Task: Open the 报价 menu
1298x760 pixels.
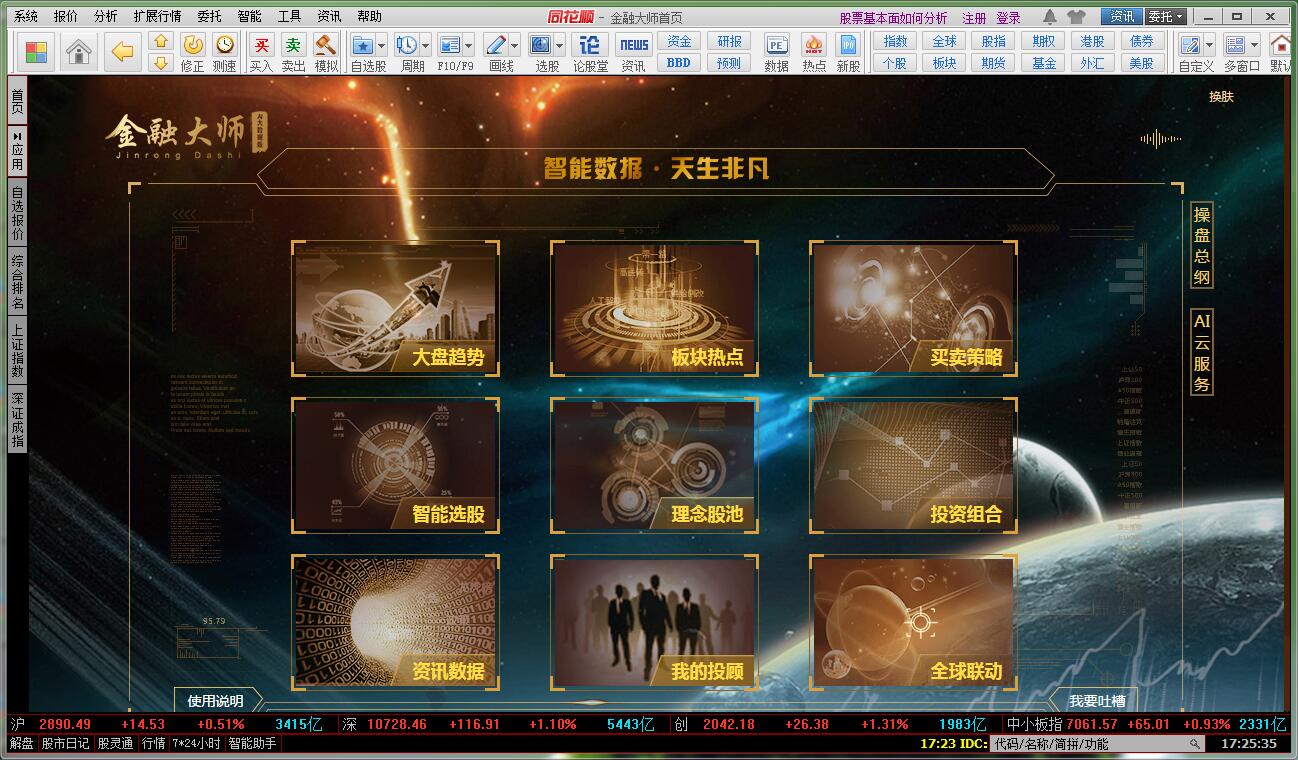Action: click(66, 17)
